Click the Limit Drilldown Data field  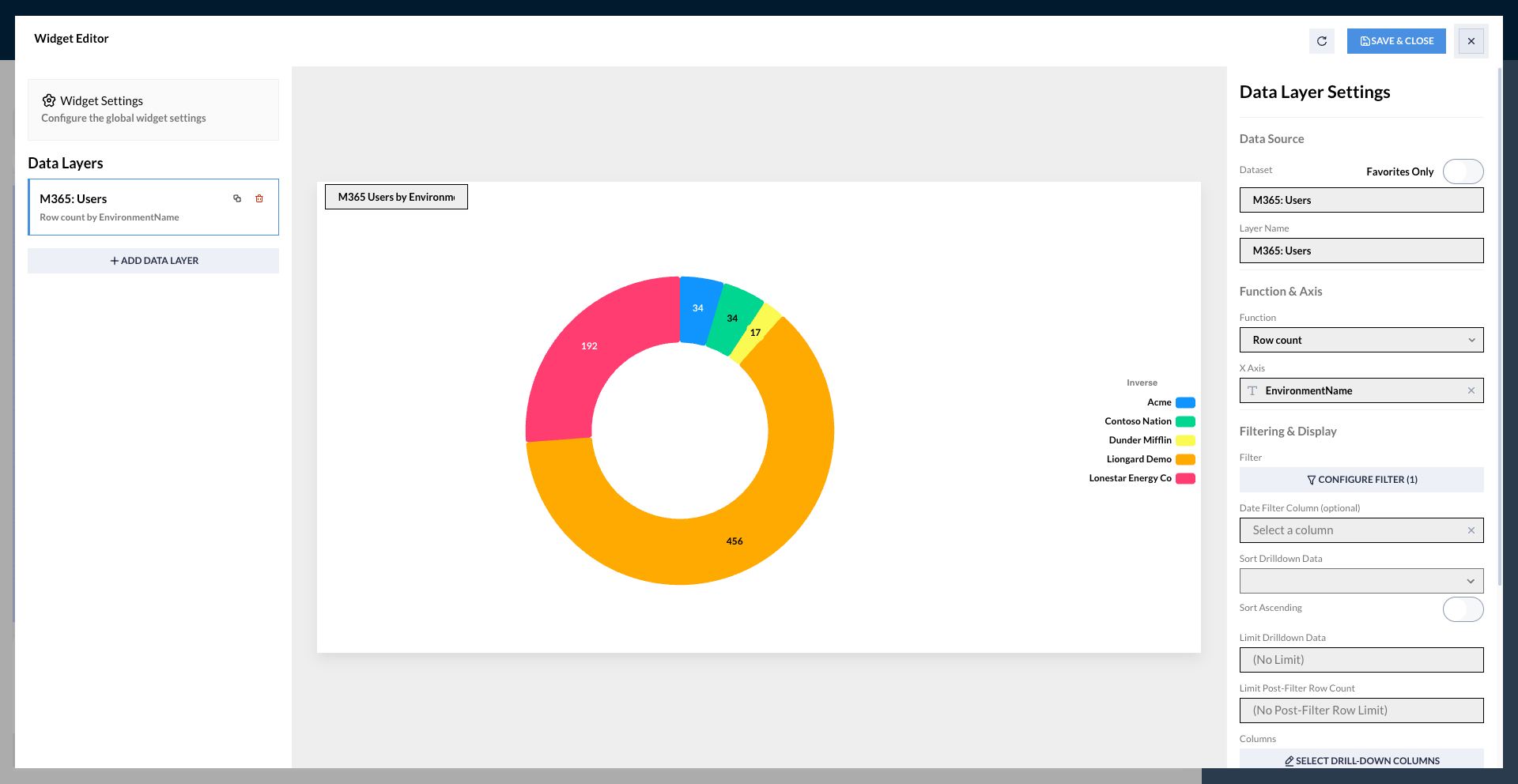coord(1361,660)
